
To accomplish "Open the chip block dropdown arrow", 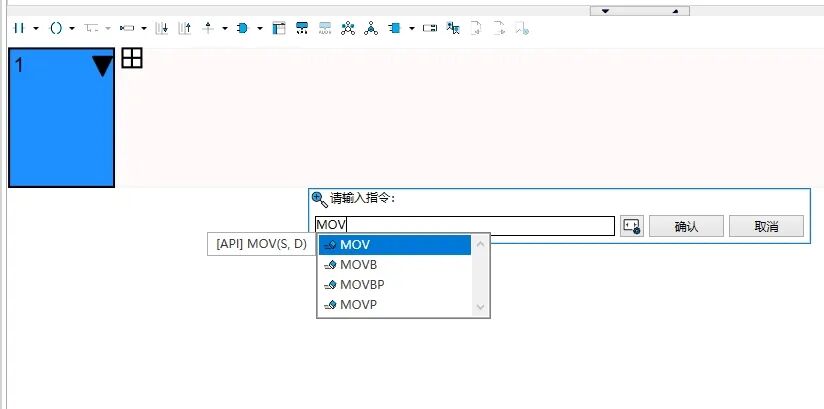I will (x=411, y=28).
